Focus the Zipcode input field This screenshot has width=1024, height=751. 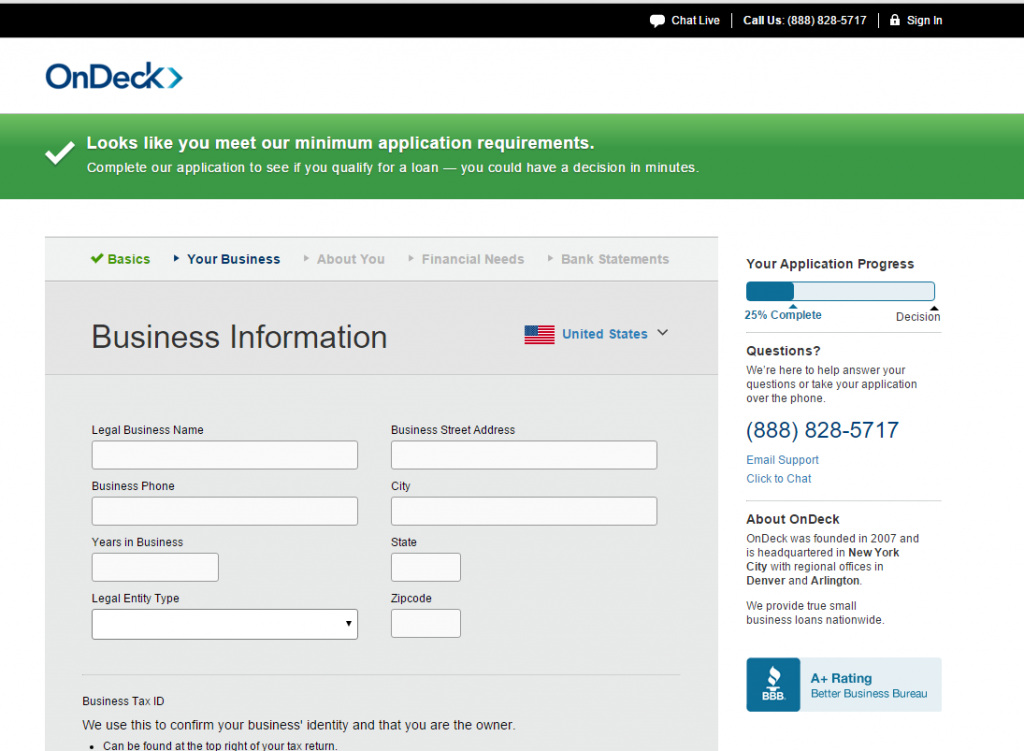426,624
